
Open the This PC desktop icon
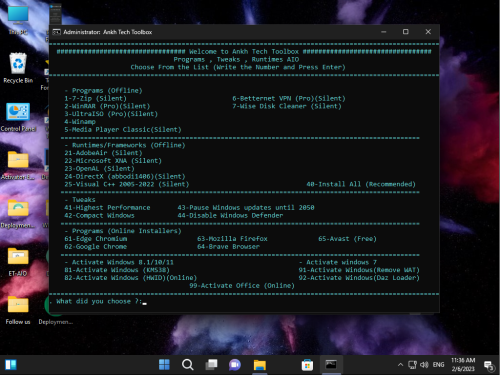18,20
